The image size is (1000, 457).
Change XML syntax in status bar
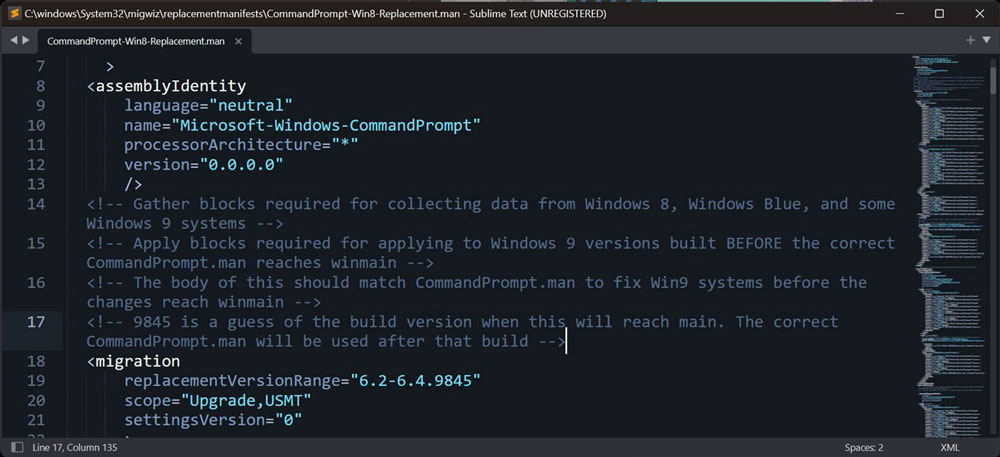click(949, 447)
